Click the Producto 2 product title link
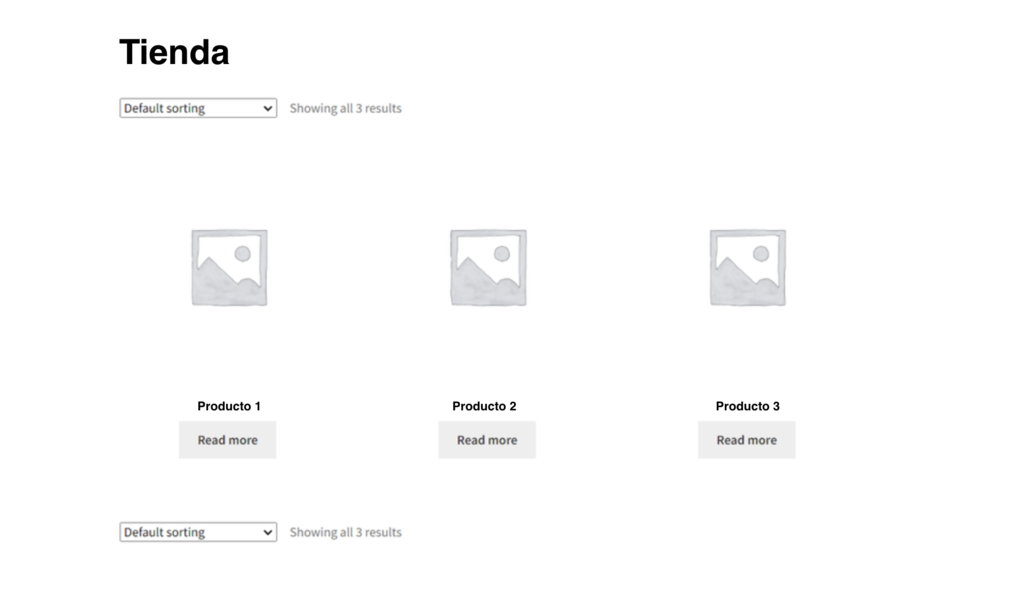 click(x=484, y=406)
